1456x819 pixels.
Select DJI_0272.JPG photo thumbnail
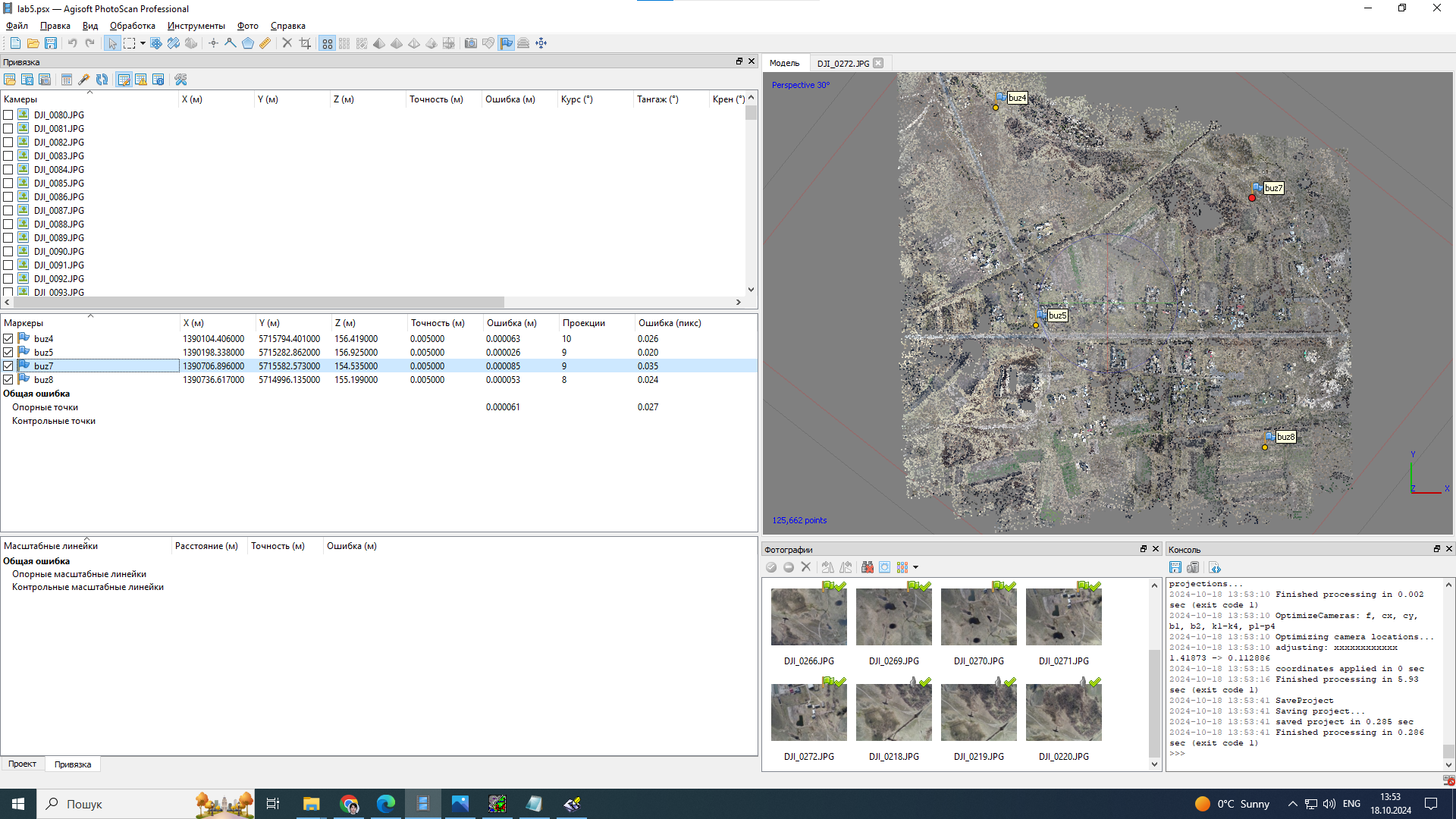point(808,713)
